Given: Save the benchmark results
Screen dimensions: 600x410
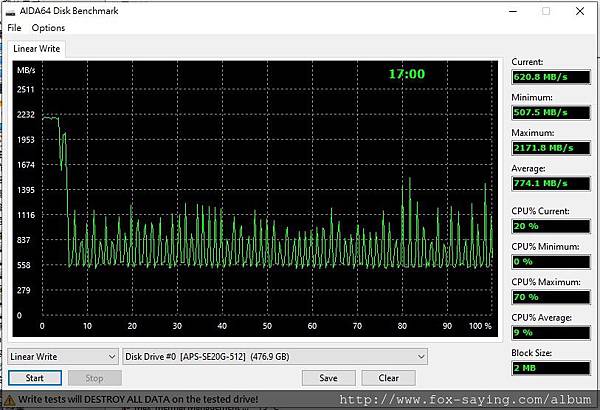Looking at the screenshot, I should [328, 378].
